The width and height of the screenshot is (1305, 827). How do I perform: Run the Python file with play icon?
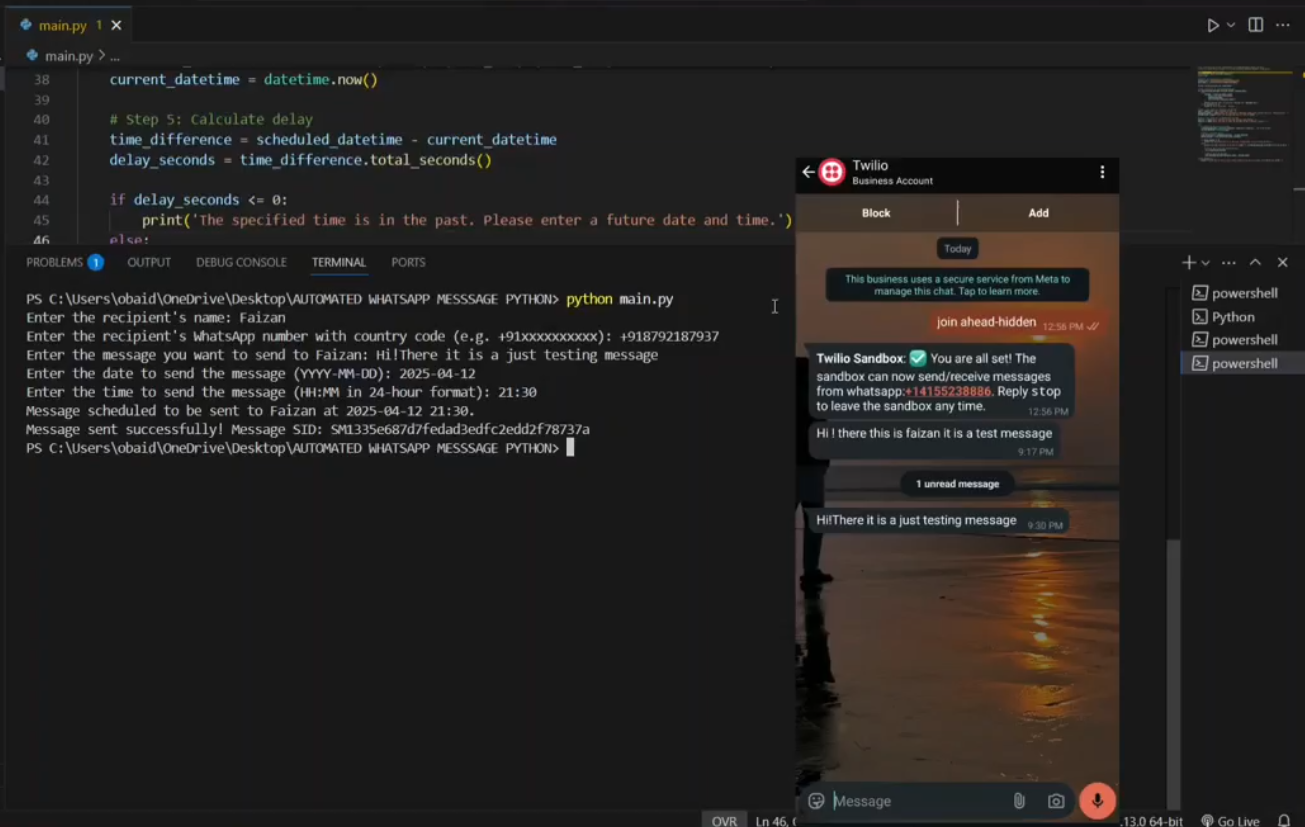(1212, 25)
